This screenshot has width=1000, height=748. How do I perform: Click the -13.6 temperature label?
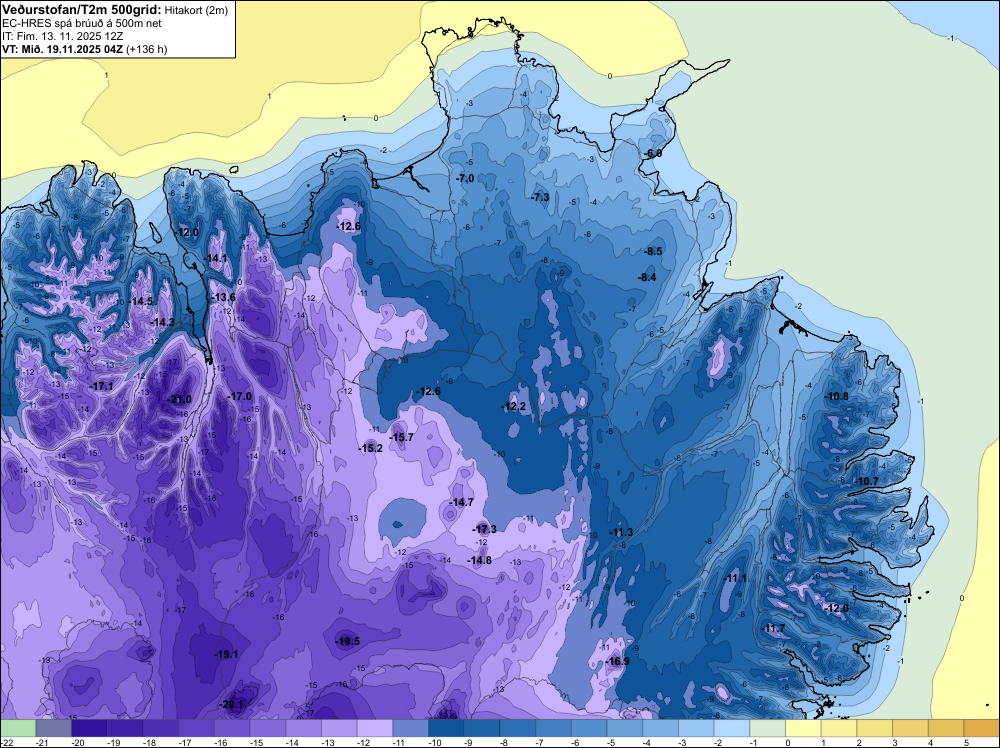(224, 298)
